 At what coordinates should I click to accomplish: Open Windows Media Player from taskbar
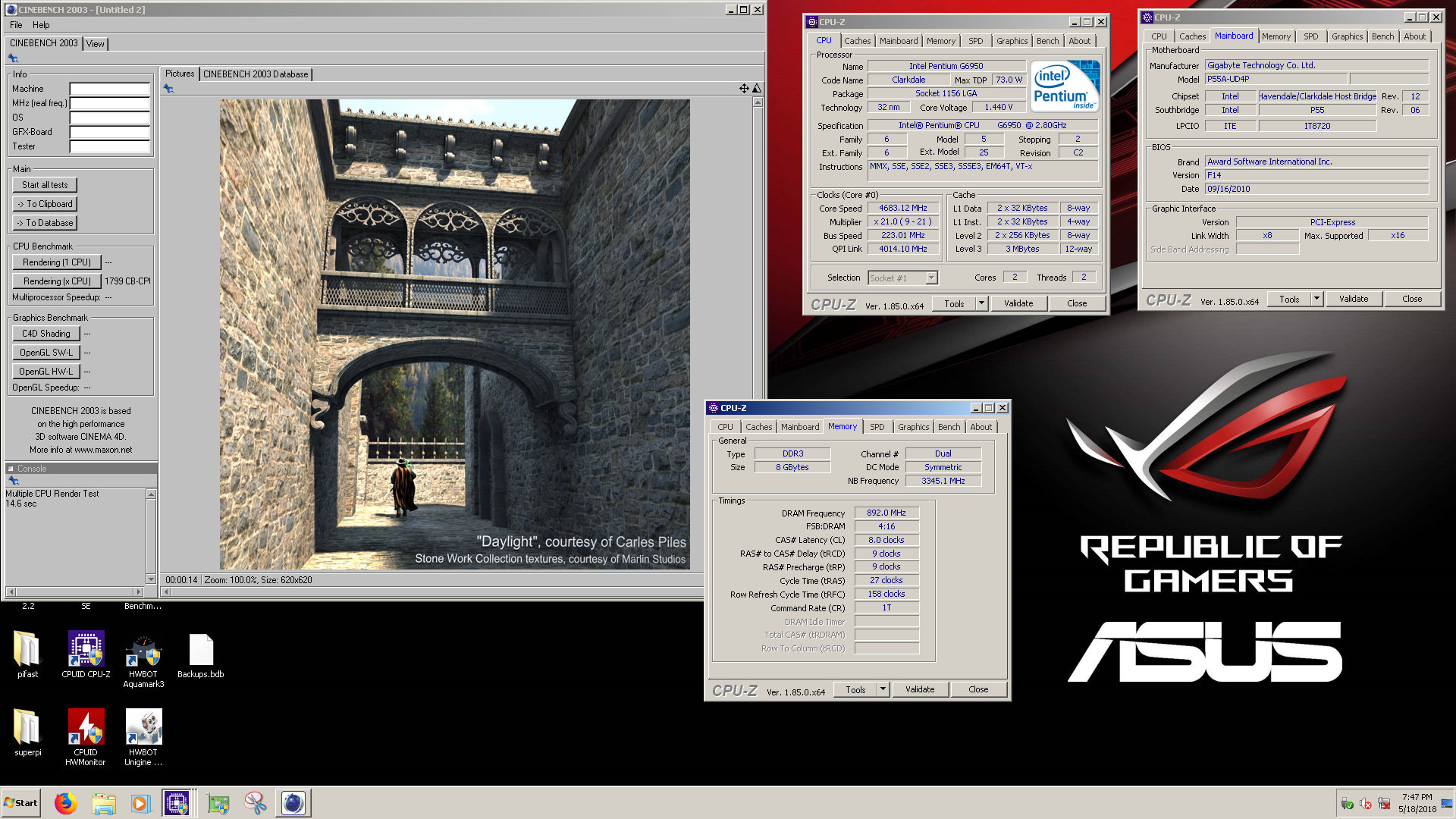coord(140,803)
